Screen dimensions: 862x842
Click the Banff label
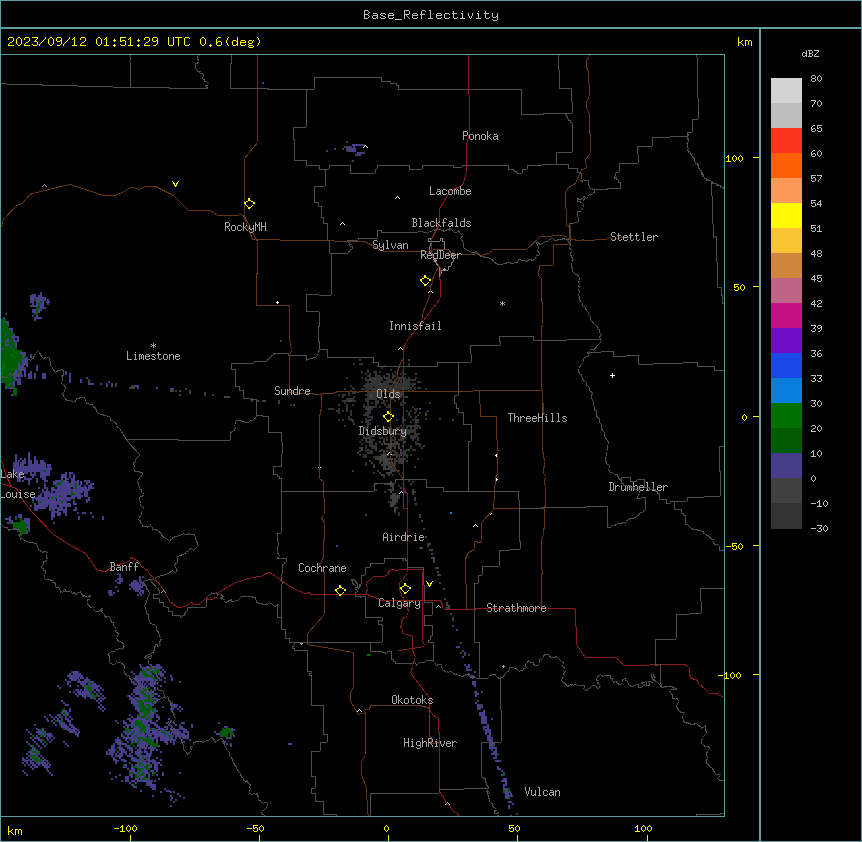pyautogui.click(x=124, y=567)
